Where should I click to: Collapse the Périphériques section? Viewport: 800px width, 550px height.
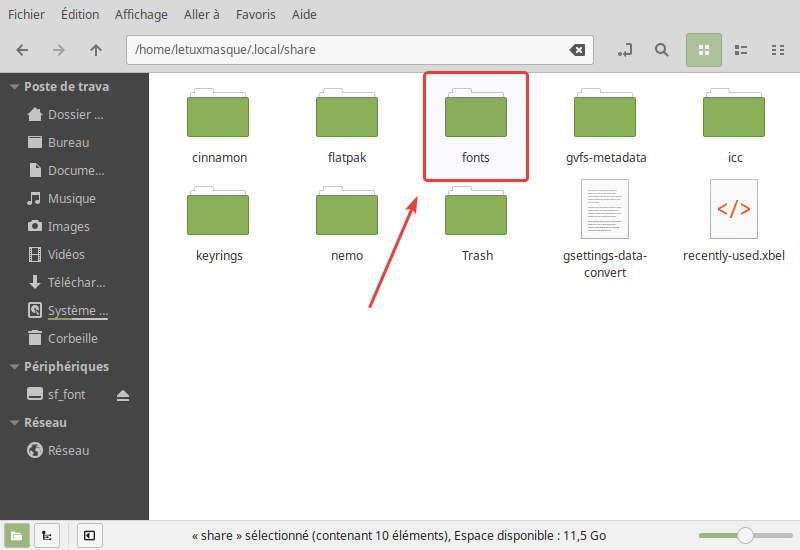pos(14,367)
